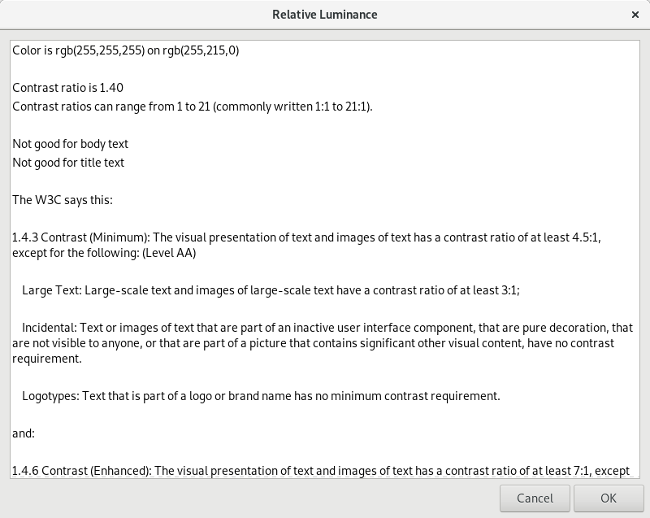Click the 'Not good for title text' line
The height and width of the screenshot is (518, 650).
coord(68,162)
